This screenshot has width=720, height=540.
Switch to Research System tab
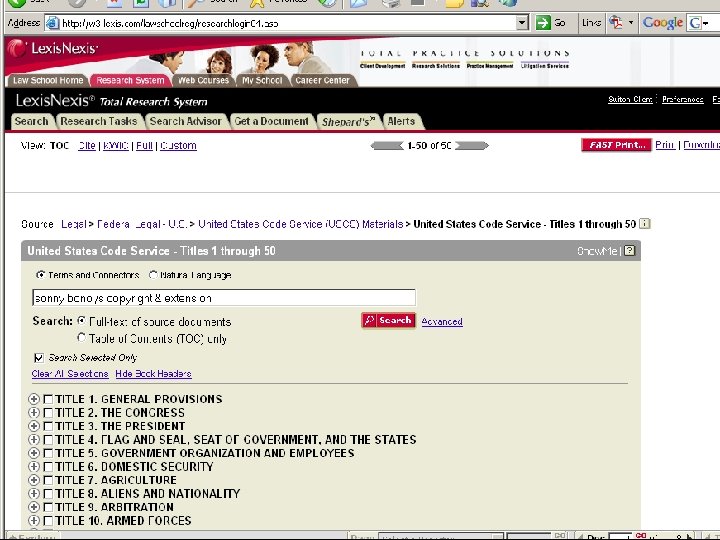[130, 80]
